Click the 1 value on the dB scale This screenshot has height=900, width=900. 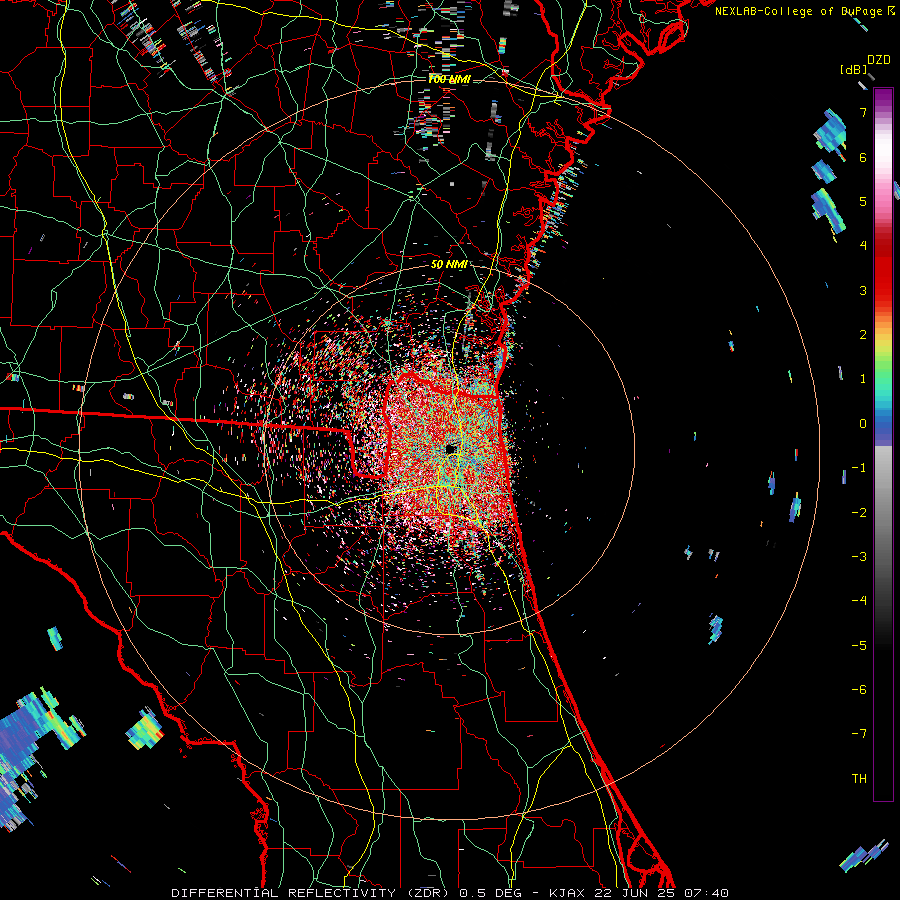tap(863, 379)
